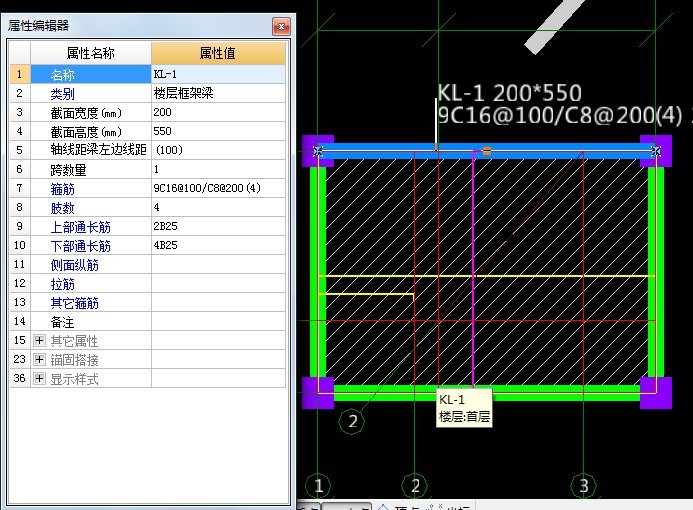The width and height of the screenshot is (693, 510).
Task: Click the empty 其它箍筋 value cell
Action: 218,302
